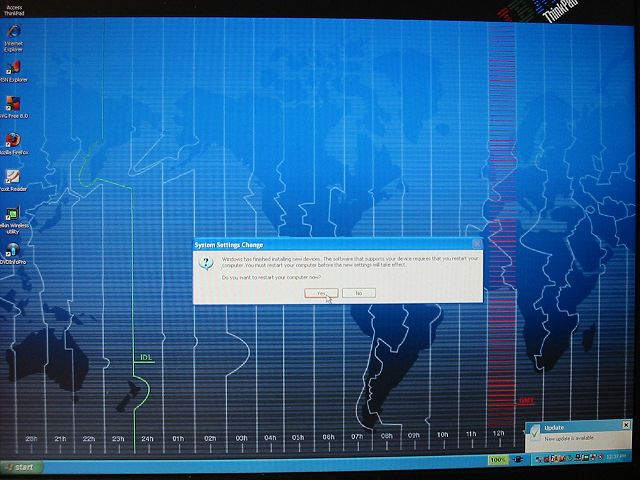Open the Windows Start menu
This screenshot has width=640, height=480.
(22, 467)
